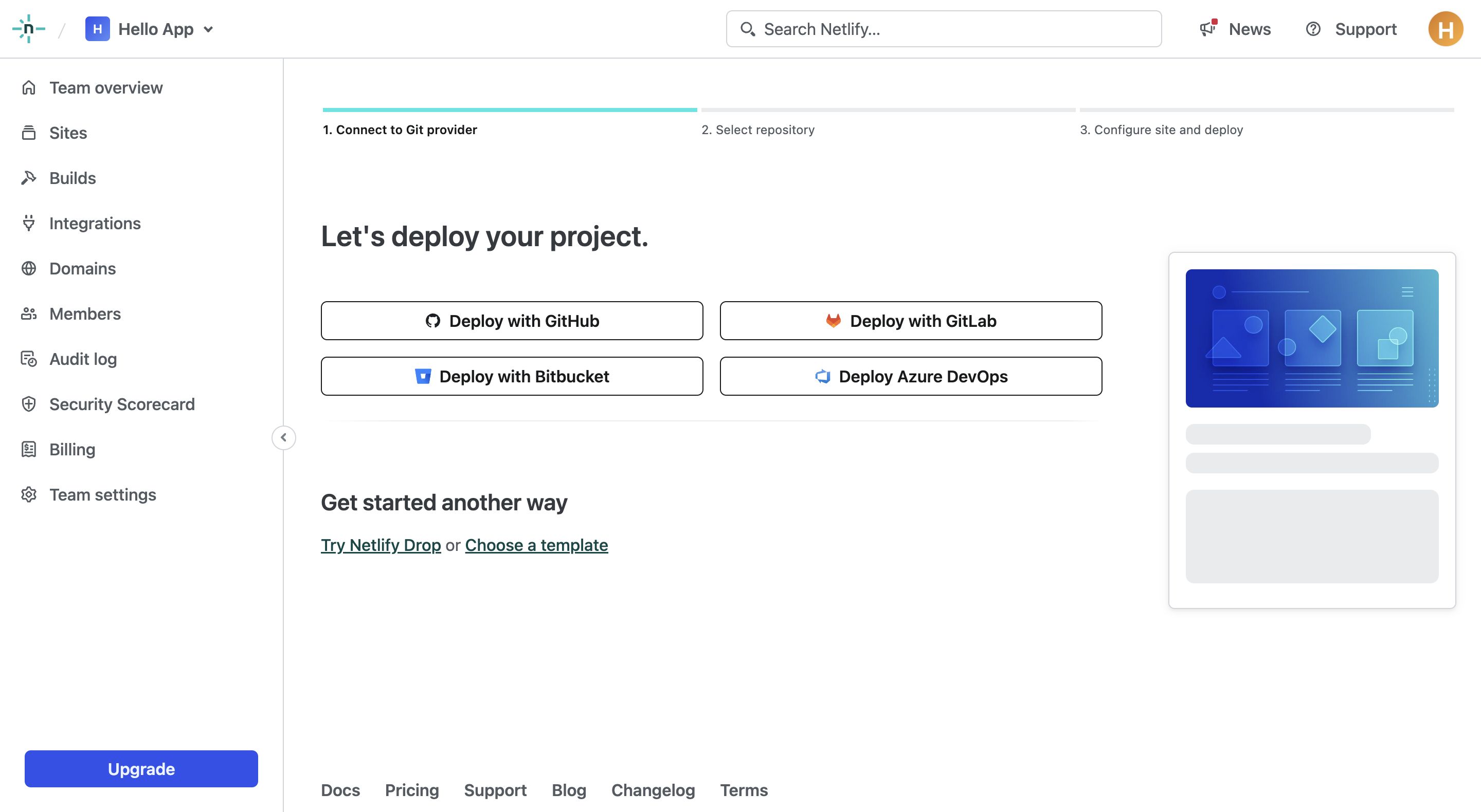
Task: Click the Team settings gear icon
Action: coord(29,494)
